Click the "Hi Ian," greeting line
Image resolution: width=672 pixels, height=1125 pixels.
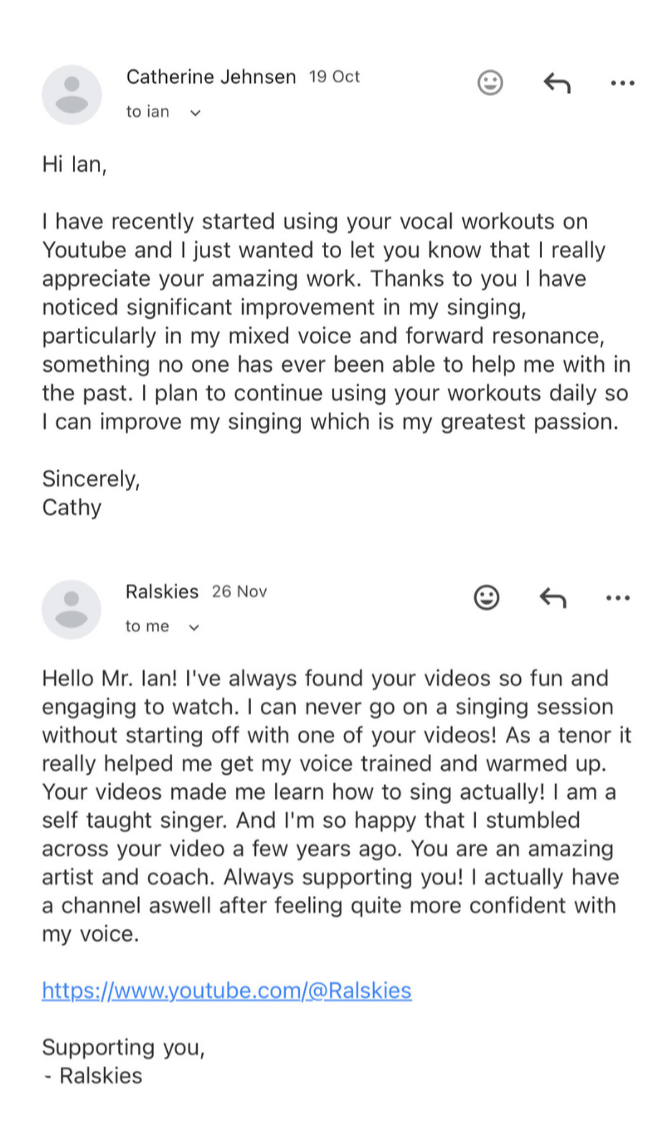point(74,164)
